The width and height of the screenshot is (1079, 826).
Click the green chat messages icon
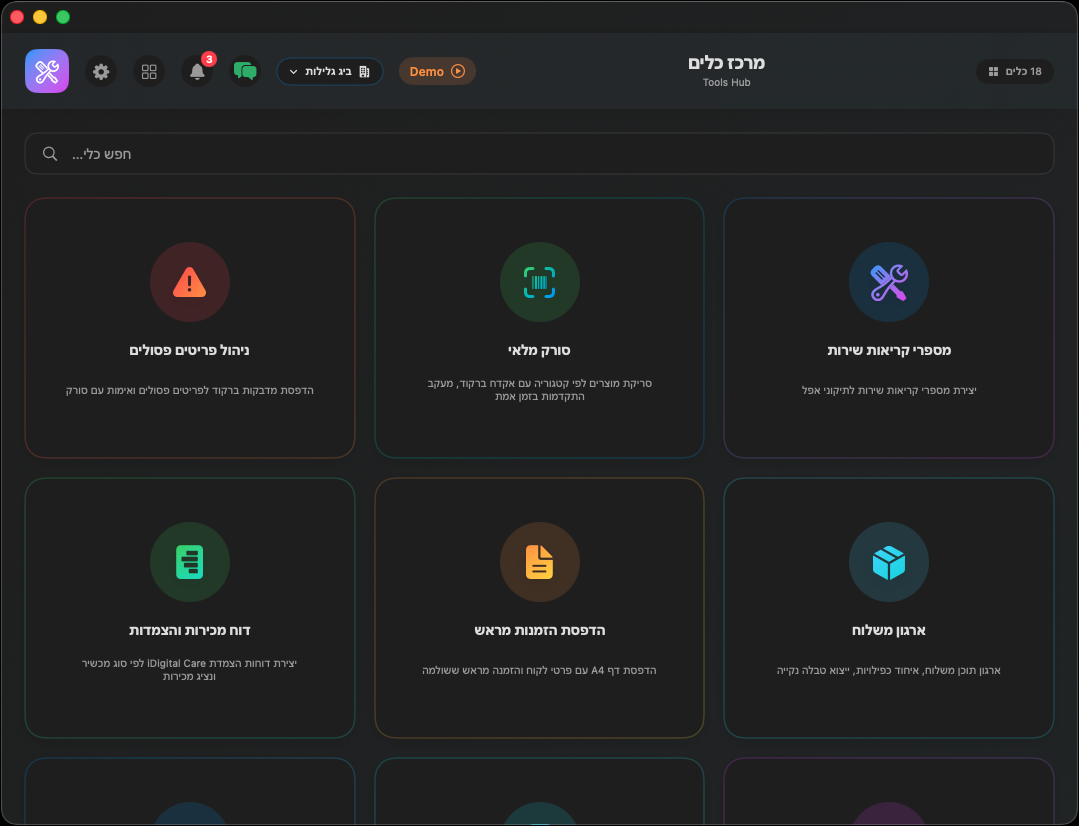point(245,71)
